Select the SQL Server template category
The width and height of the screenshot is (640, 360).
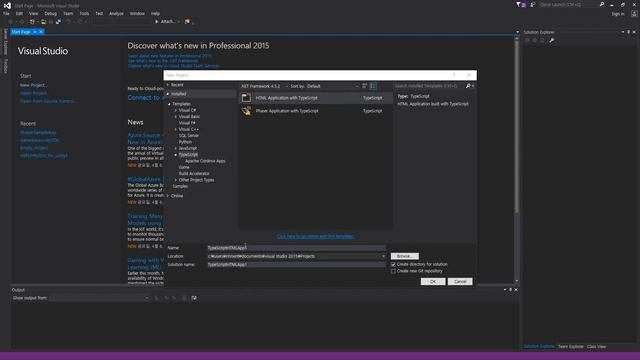coord(189,136)
